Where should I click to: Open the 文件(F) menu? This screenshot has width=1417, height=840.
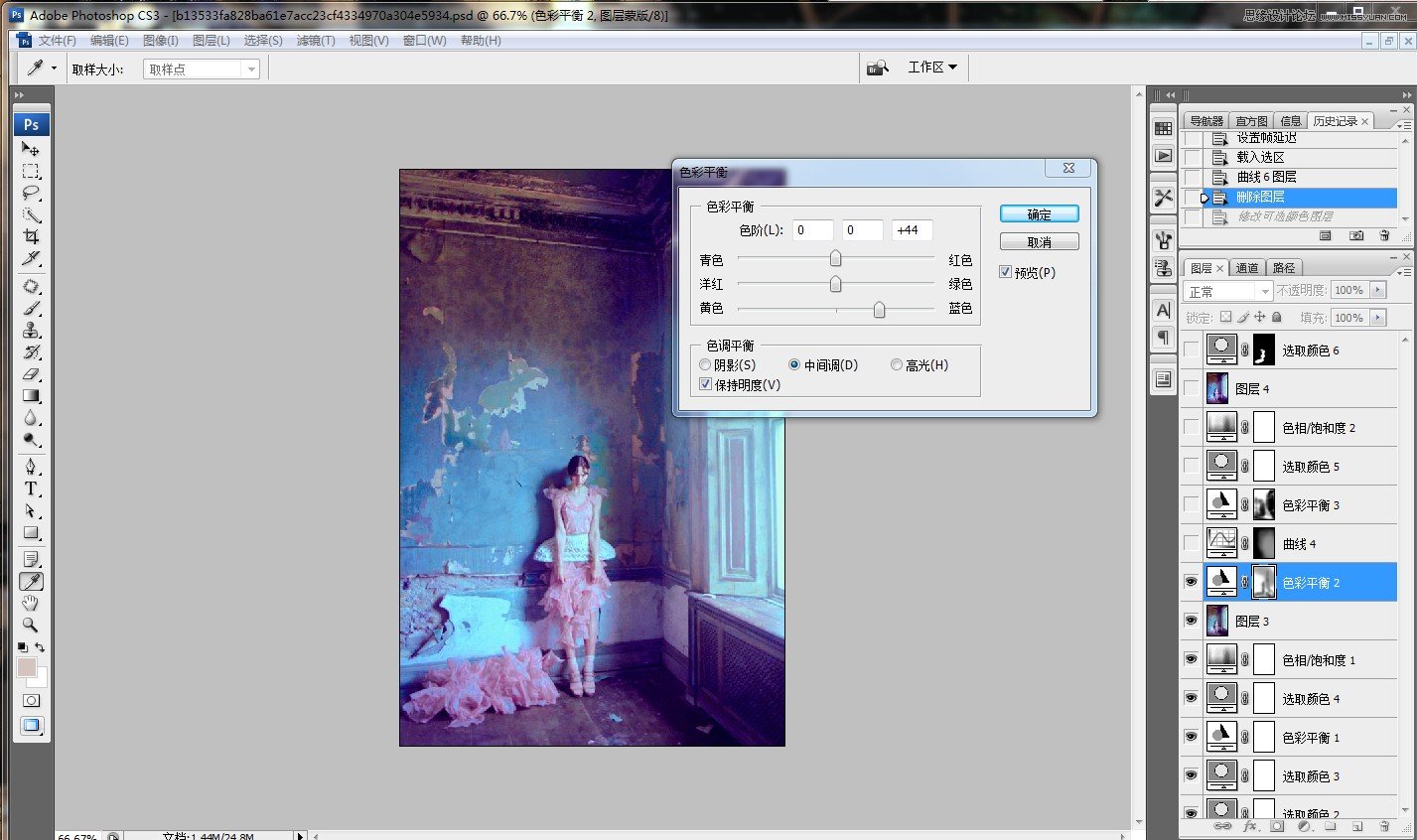(57, 41)
